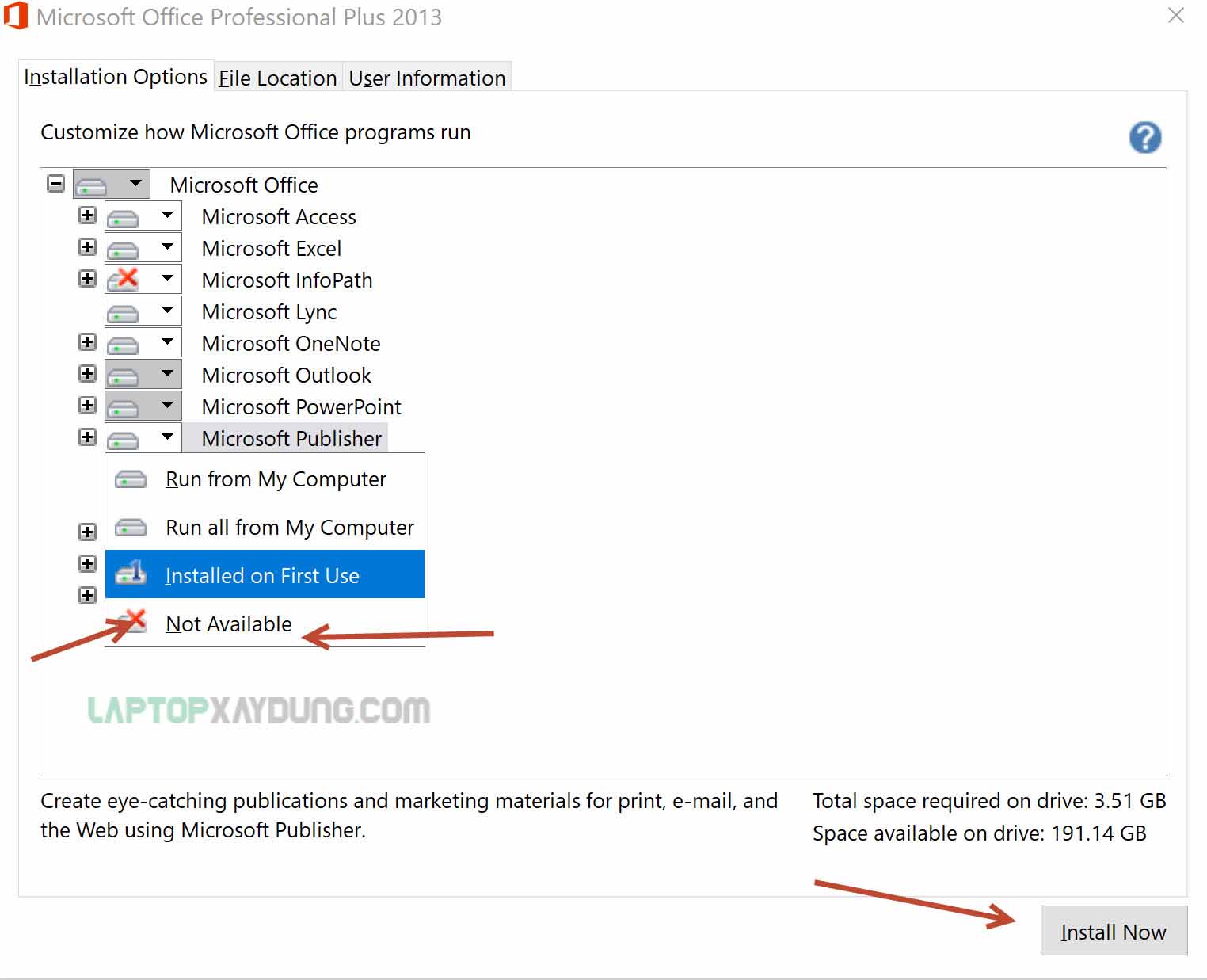Image resolution: width=1207 pixels, height=980 pixels.
Task: Expand the Microsoft OneNote node
Action: [87, 342]
